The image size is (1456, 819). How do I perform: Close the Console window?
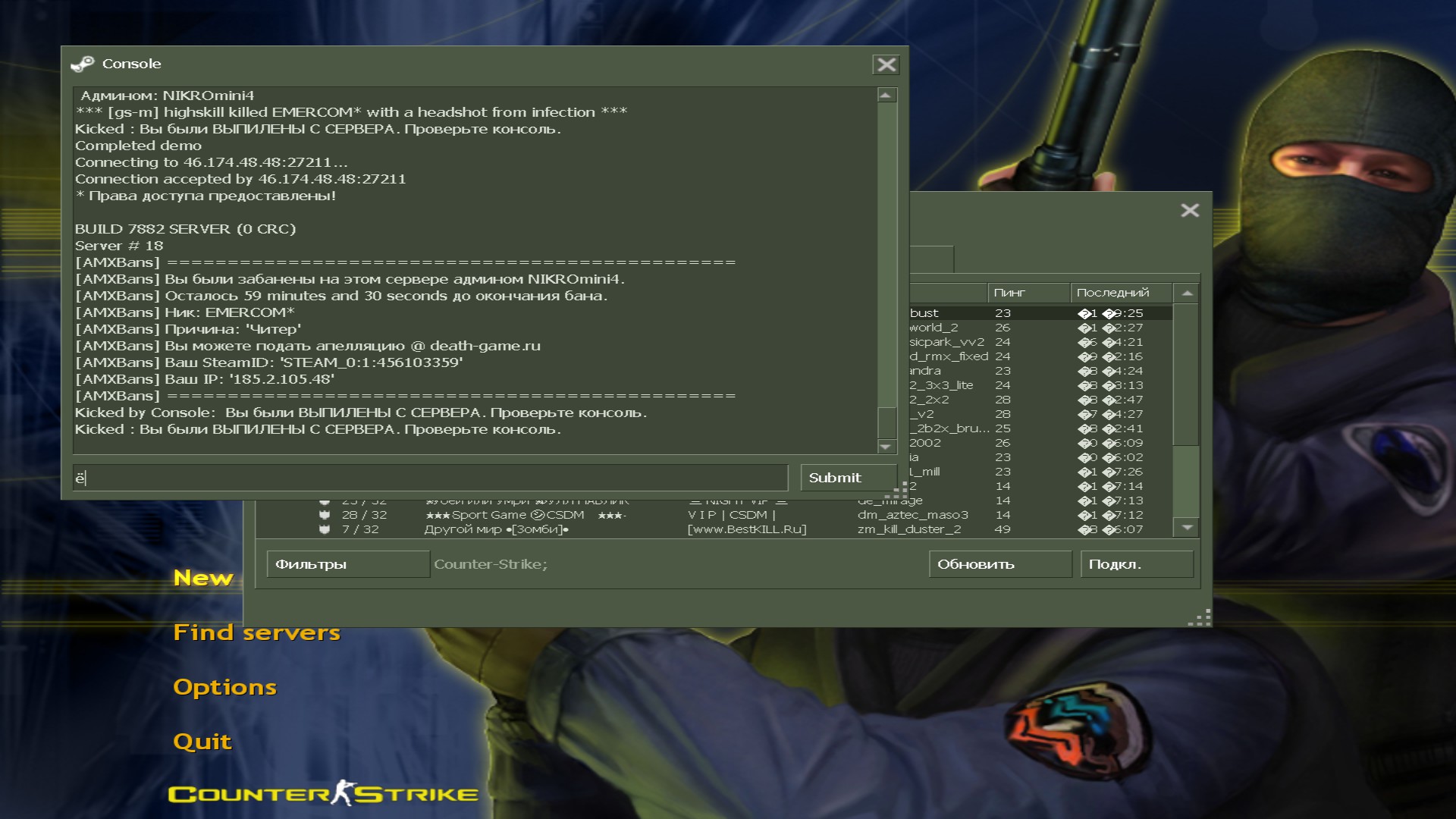[x=886, y=64]
